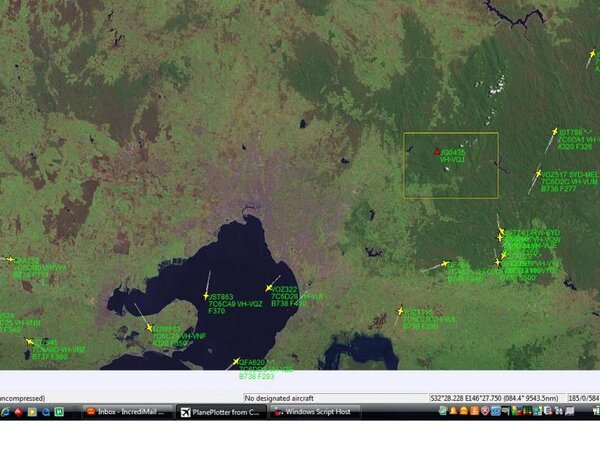
Task: Open the Inbox - IncrediMail taskbar button
Action: (x=127, y=411)
